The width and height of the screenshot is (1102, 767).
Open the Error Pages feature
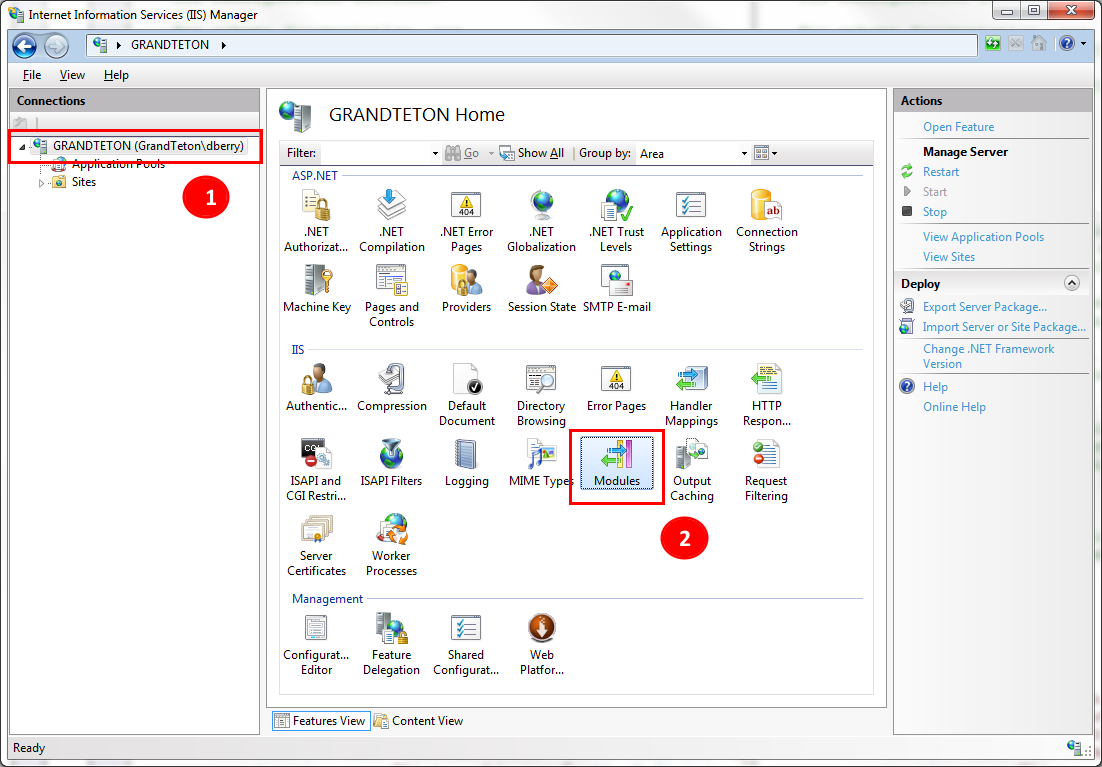616,389
